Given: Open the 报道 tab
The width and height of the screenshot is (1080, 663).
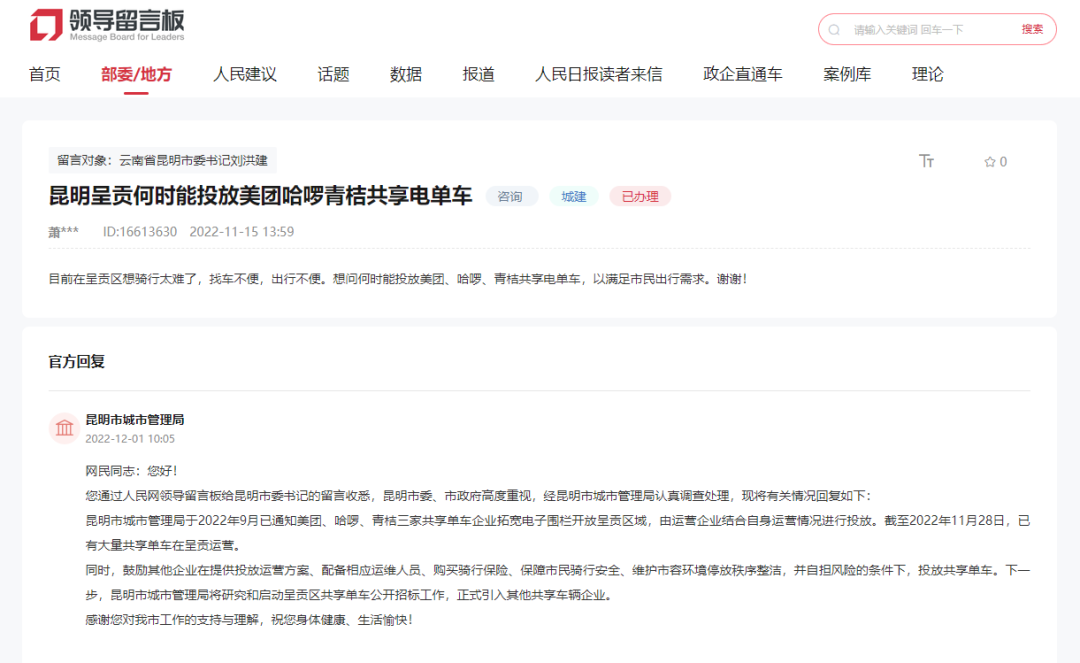Looking at the screenshot, I should [x=479, y=74].
